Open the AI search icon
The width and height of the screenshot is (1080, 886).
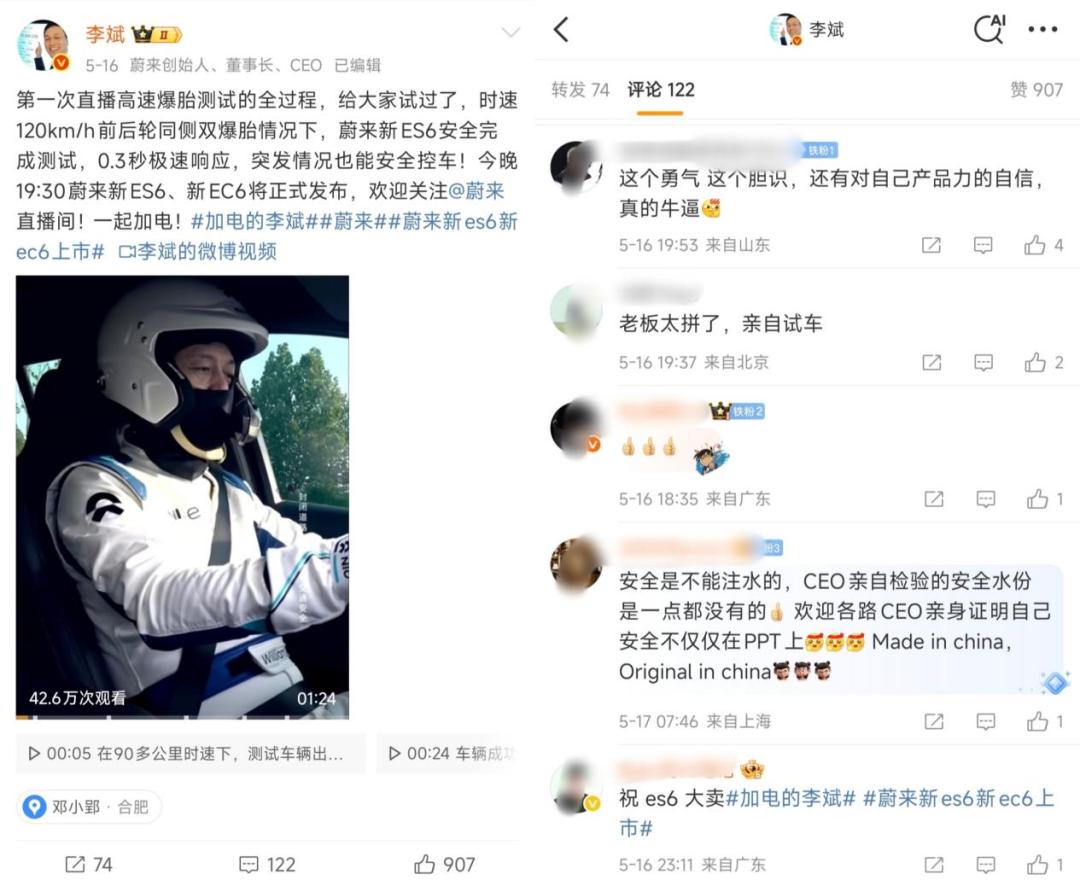click(990, 29)
